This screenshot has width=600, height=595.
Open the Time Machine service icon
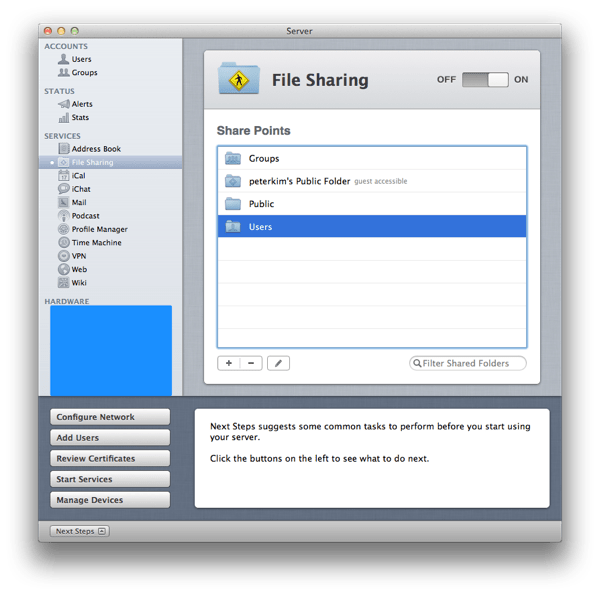point(64,243)
